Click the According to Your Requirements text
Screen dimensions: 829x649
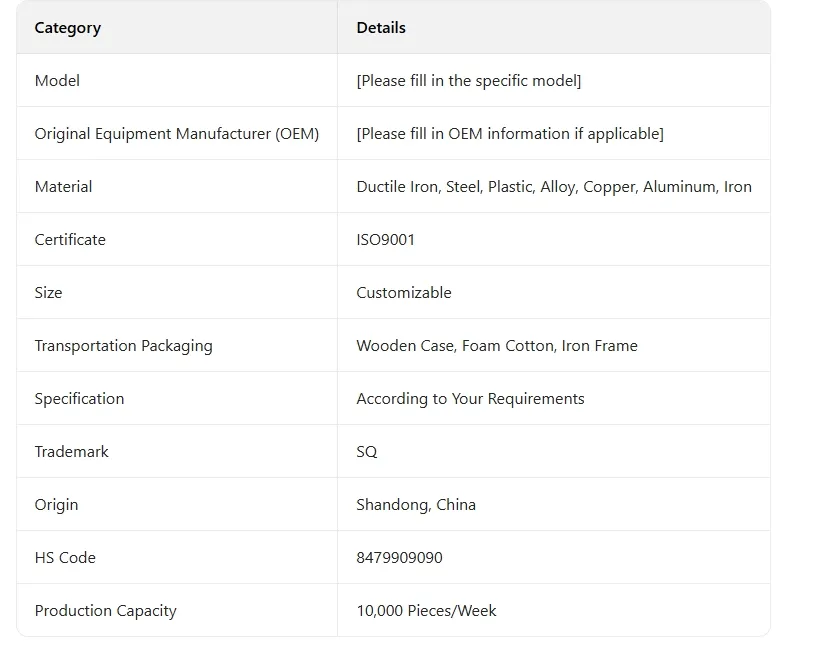470,399
